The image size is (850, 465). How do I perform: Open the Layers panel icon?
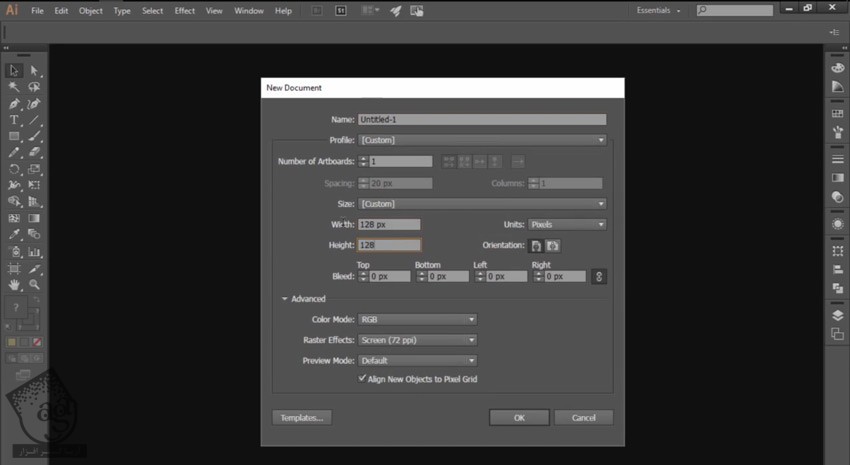click(x=838, y=315)
